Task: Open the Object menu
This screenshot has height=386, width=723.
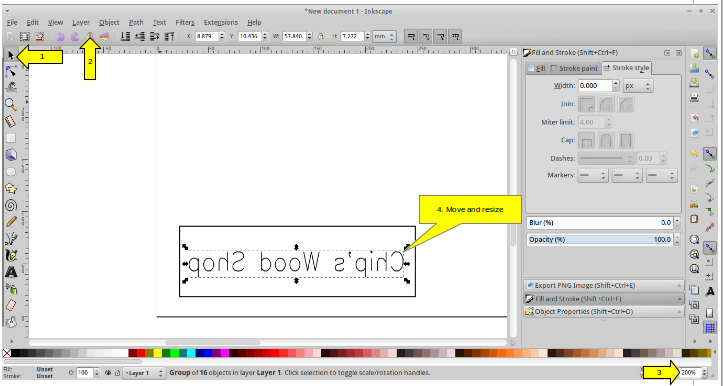Action: pos(109,22)
